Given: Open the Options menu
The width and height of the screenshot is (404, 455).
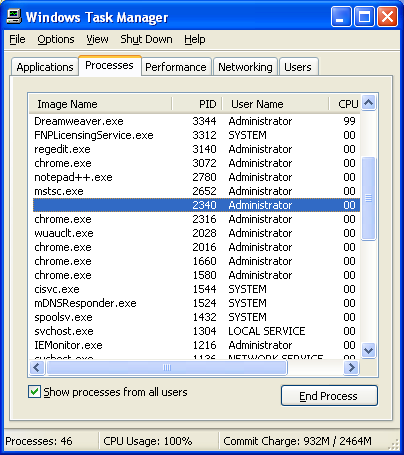Looking at the screenshot, I should (56, 39).
